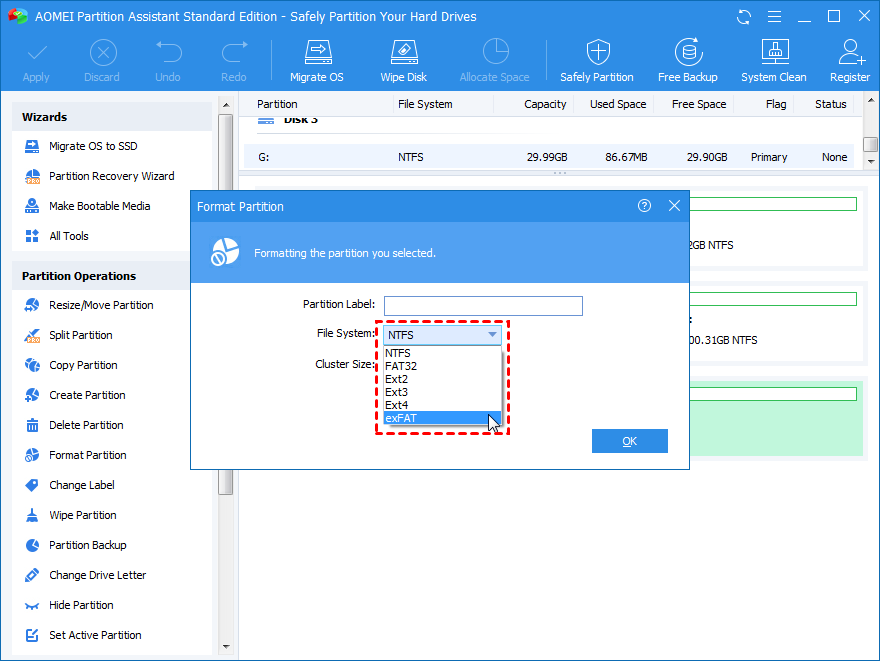Click the 29.99GB capacity cell

547,158
